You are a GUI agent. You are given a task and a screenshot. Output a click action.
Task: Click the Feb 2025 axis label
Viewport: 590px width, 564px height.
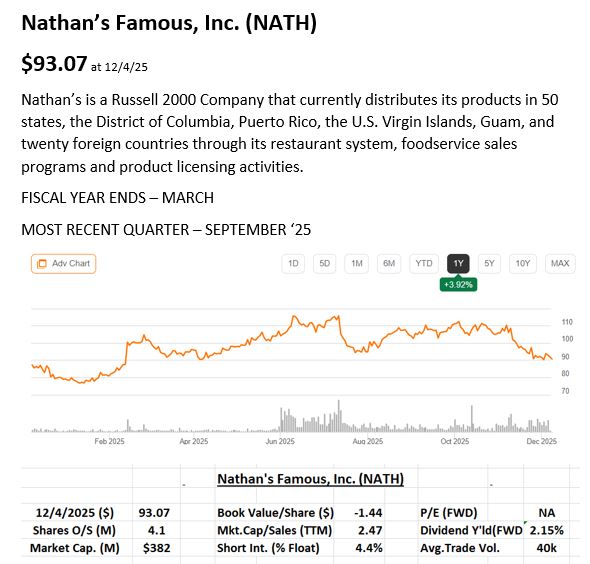click(x=109, y=441)
